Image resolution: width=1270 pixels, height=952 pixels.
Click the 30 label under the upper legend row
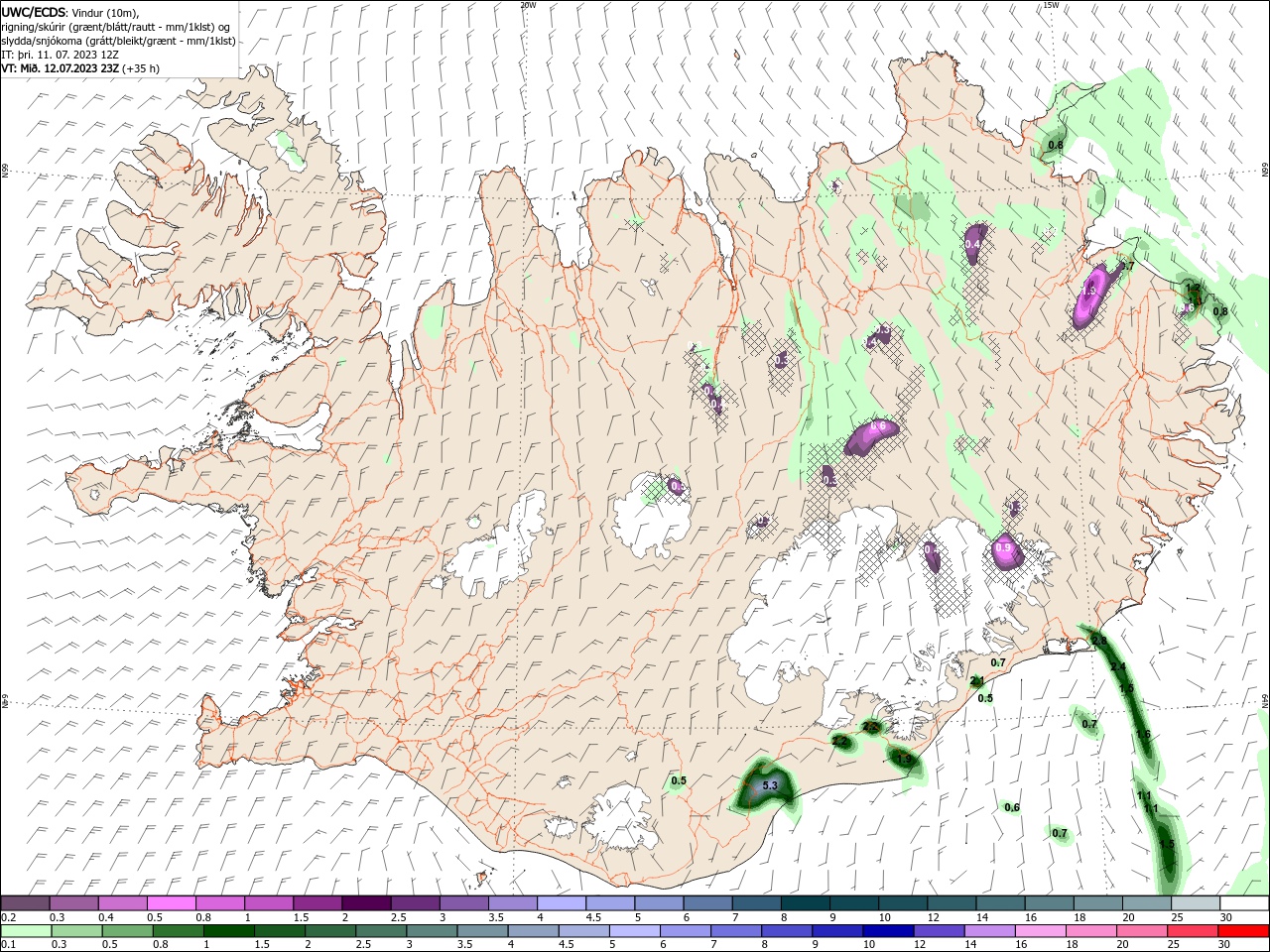(x=1226, y=917)
